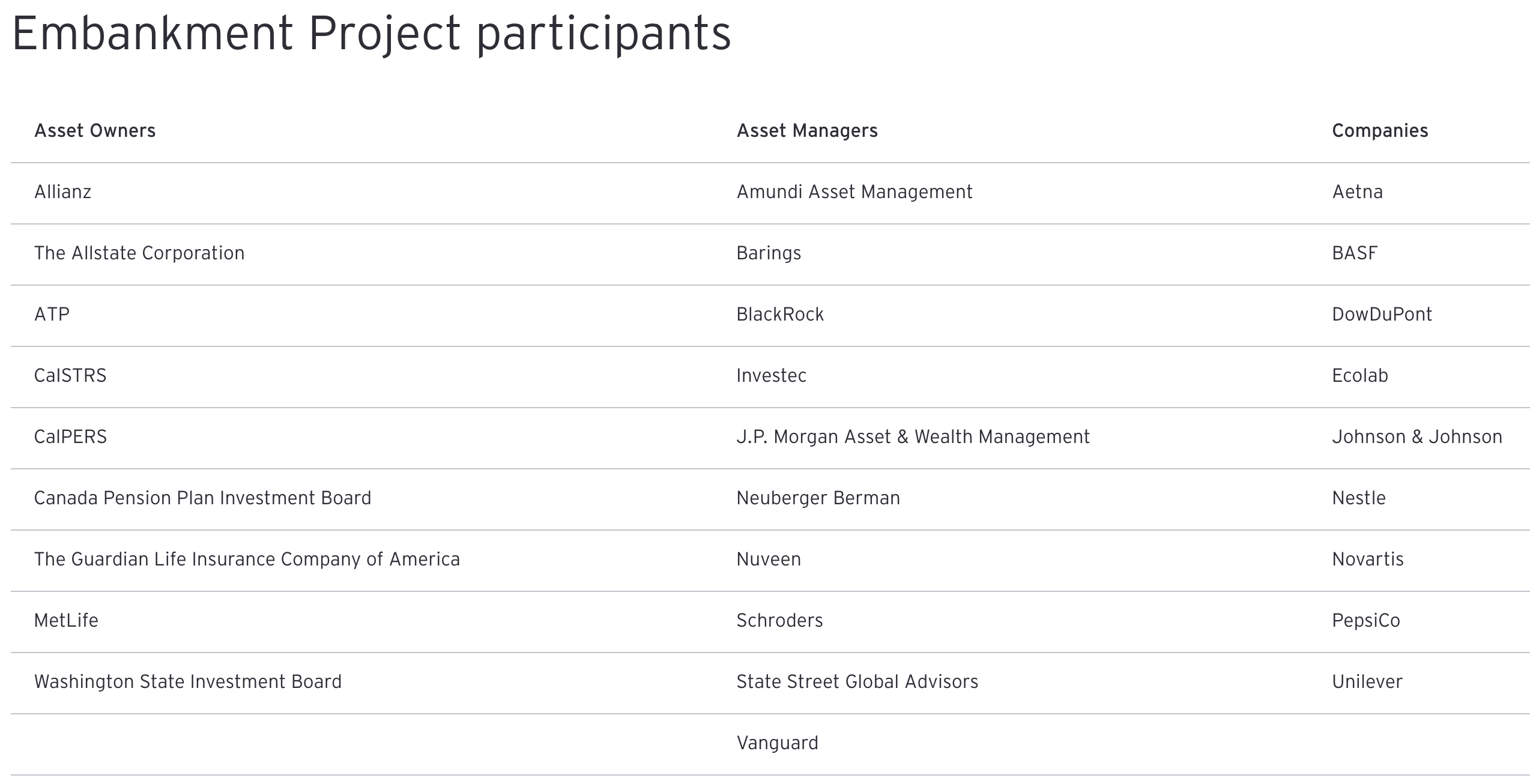Screen dimensions: 1530x784
Task: Select J.P. Morgan Asset & Wealth Management
Action: pos(913,437)
